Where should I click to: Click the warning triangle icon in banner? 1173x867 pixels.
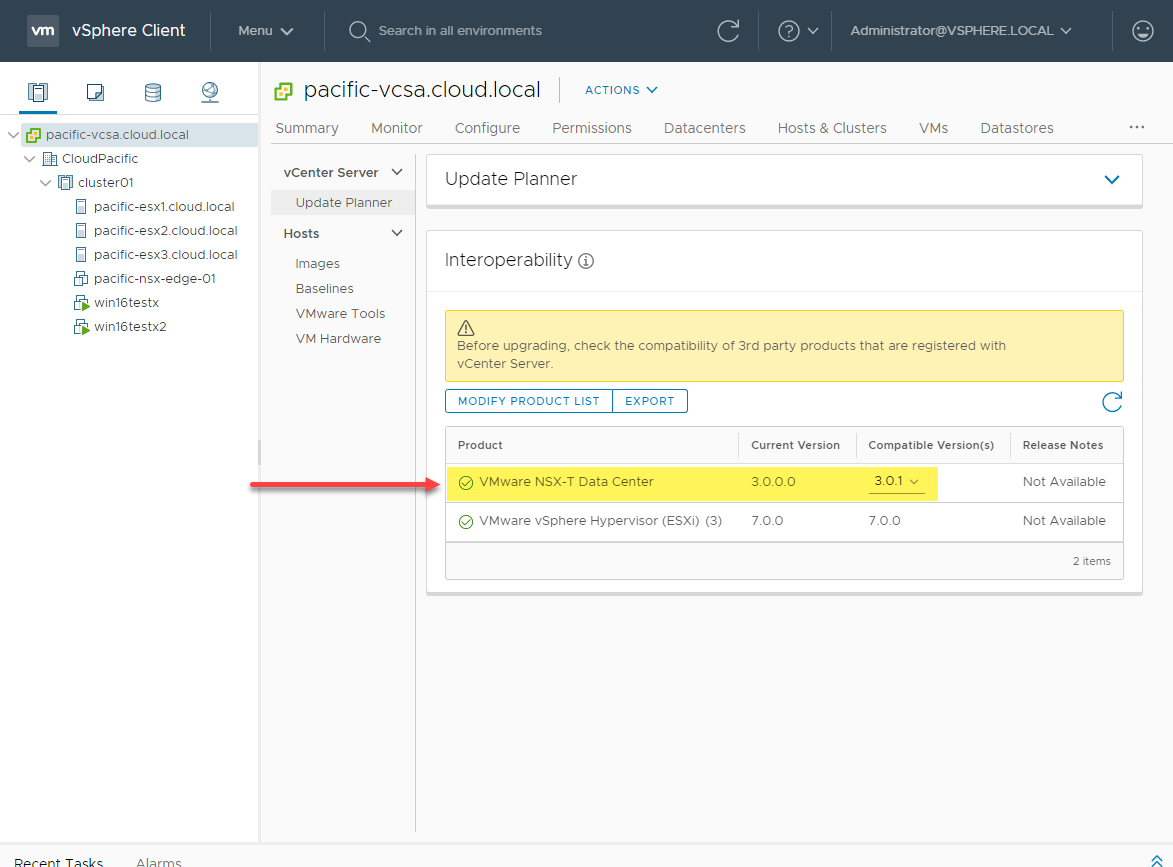[x=465, y=328]
